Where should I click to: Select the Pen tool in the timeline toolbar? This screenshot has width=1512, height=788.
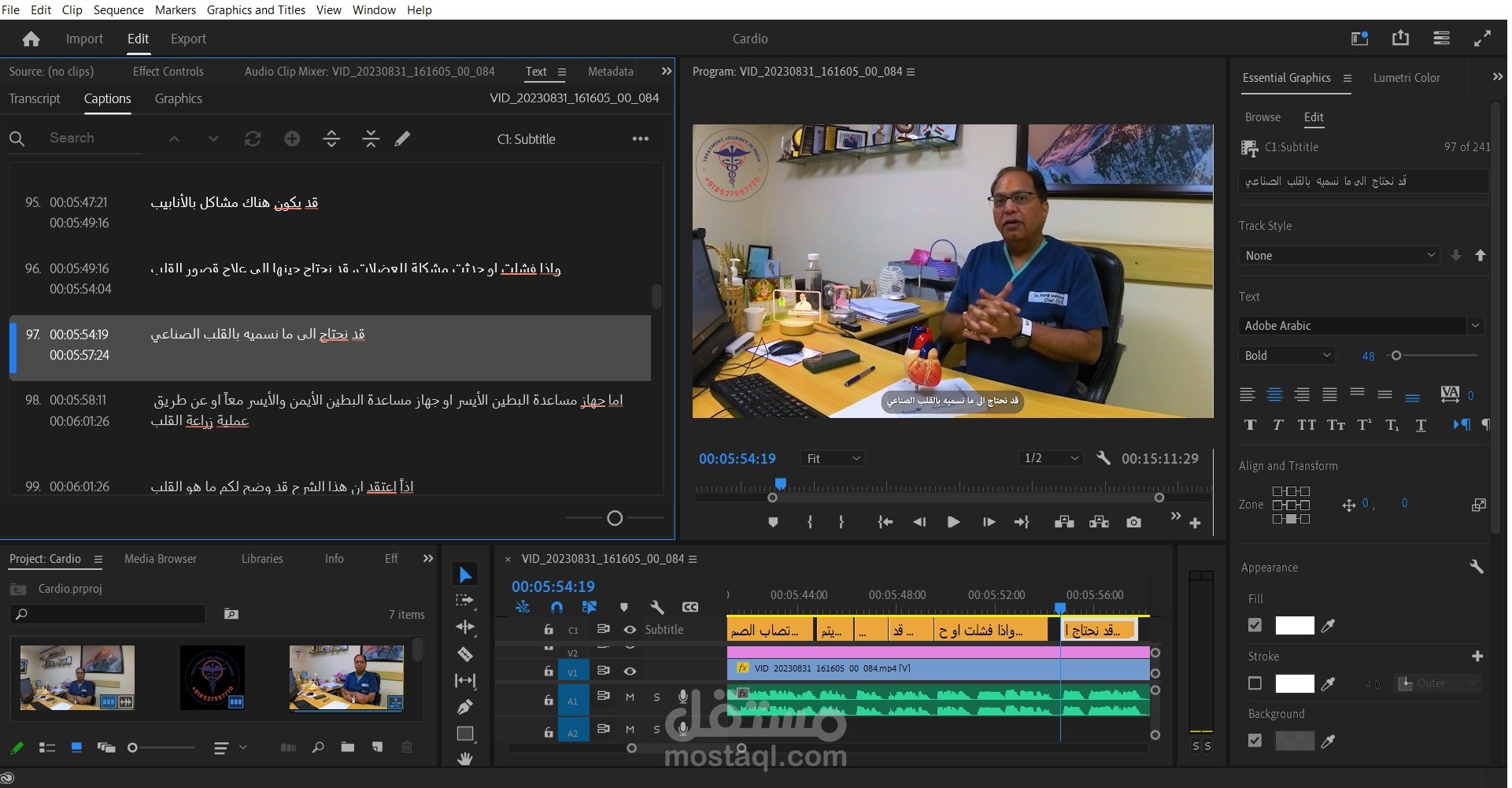(x=465, y=707)
